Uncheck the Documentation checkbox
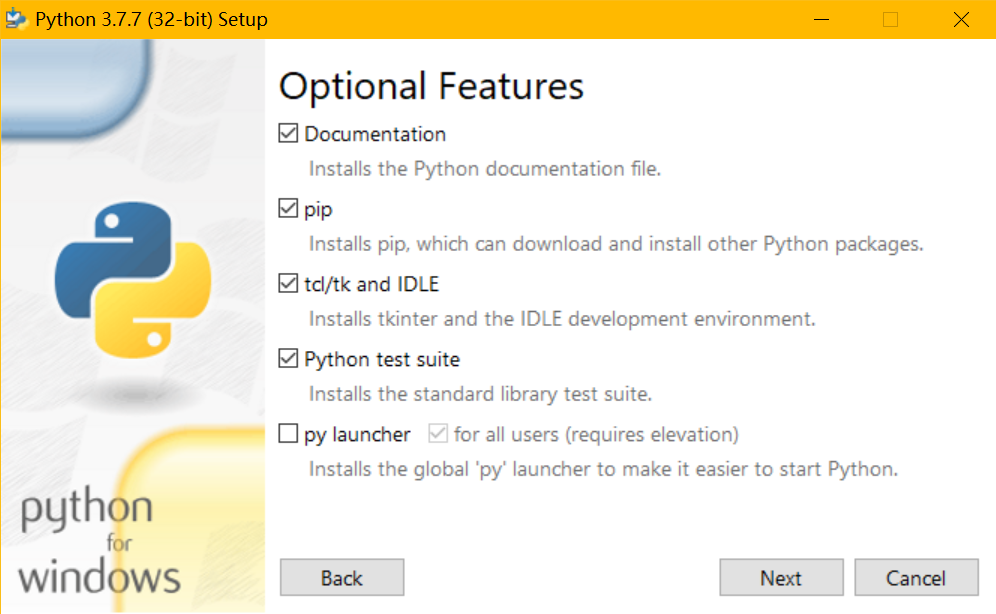The image size is (996, 614). pyautogui.click(x=289, y=134)
